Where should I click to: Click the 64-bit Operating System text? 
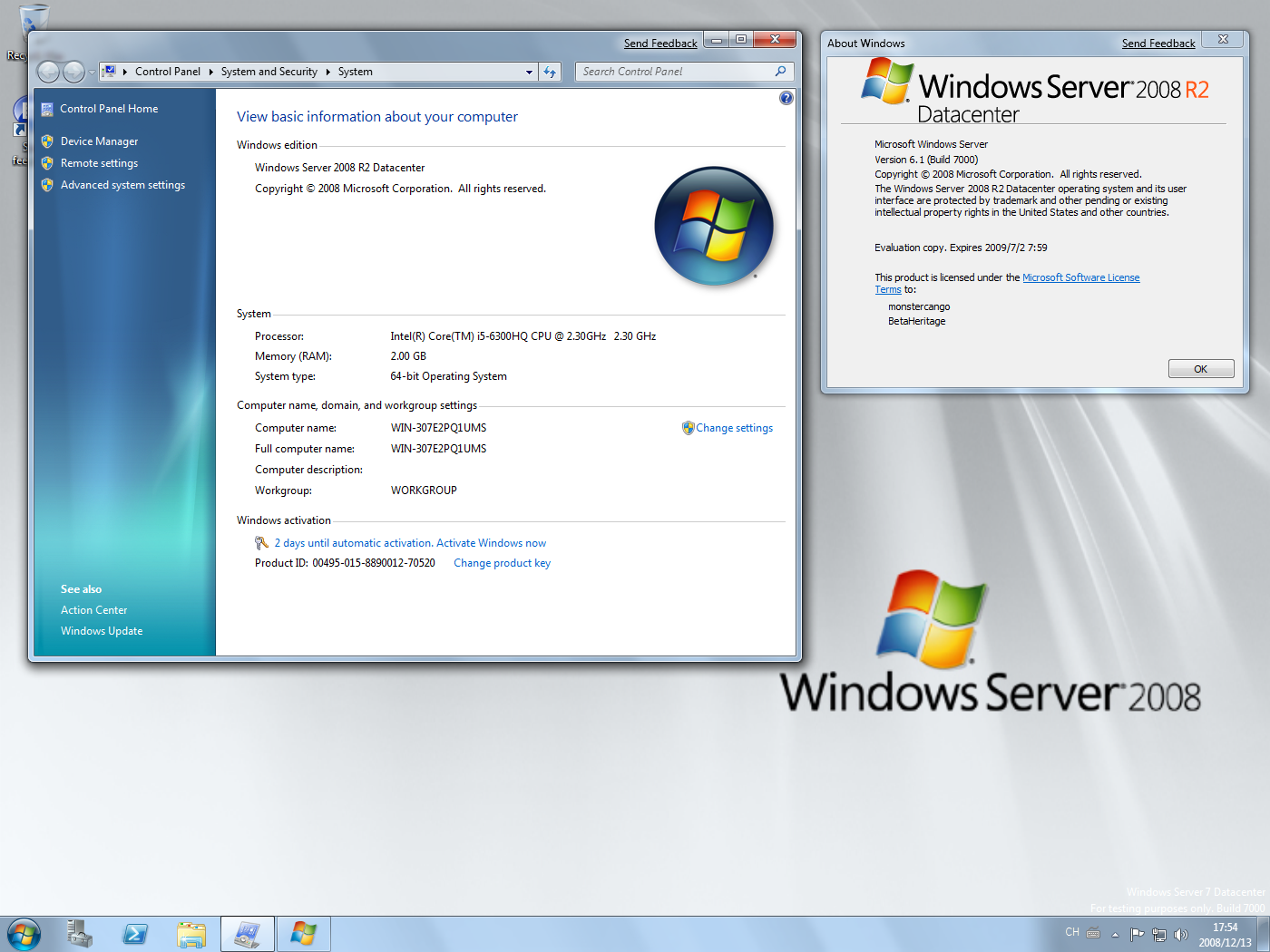click(448, 376)
